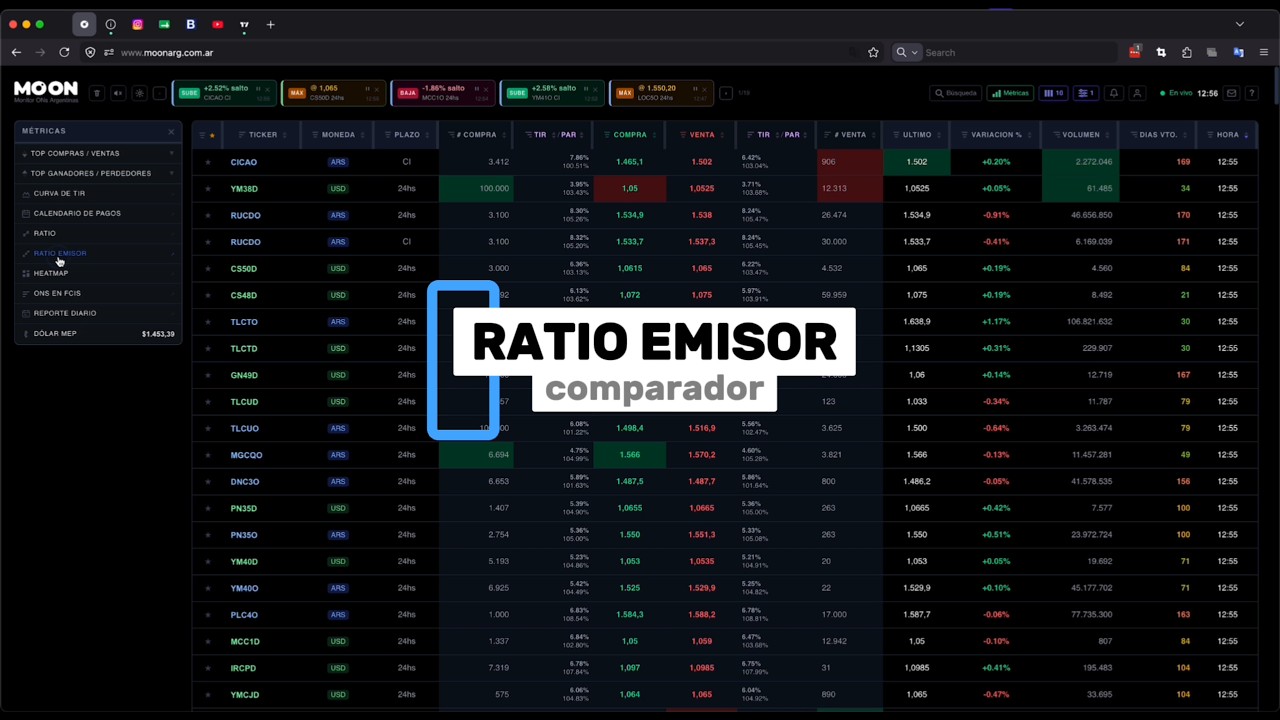Favorite the IRCPD row star

point(208,668)
